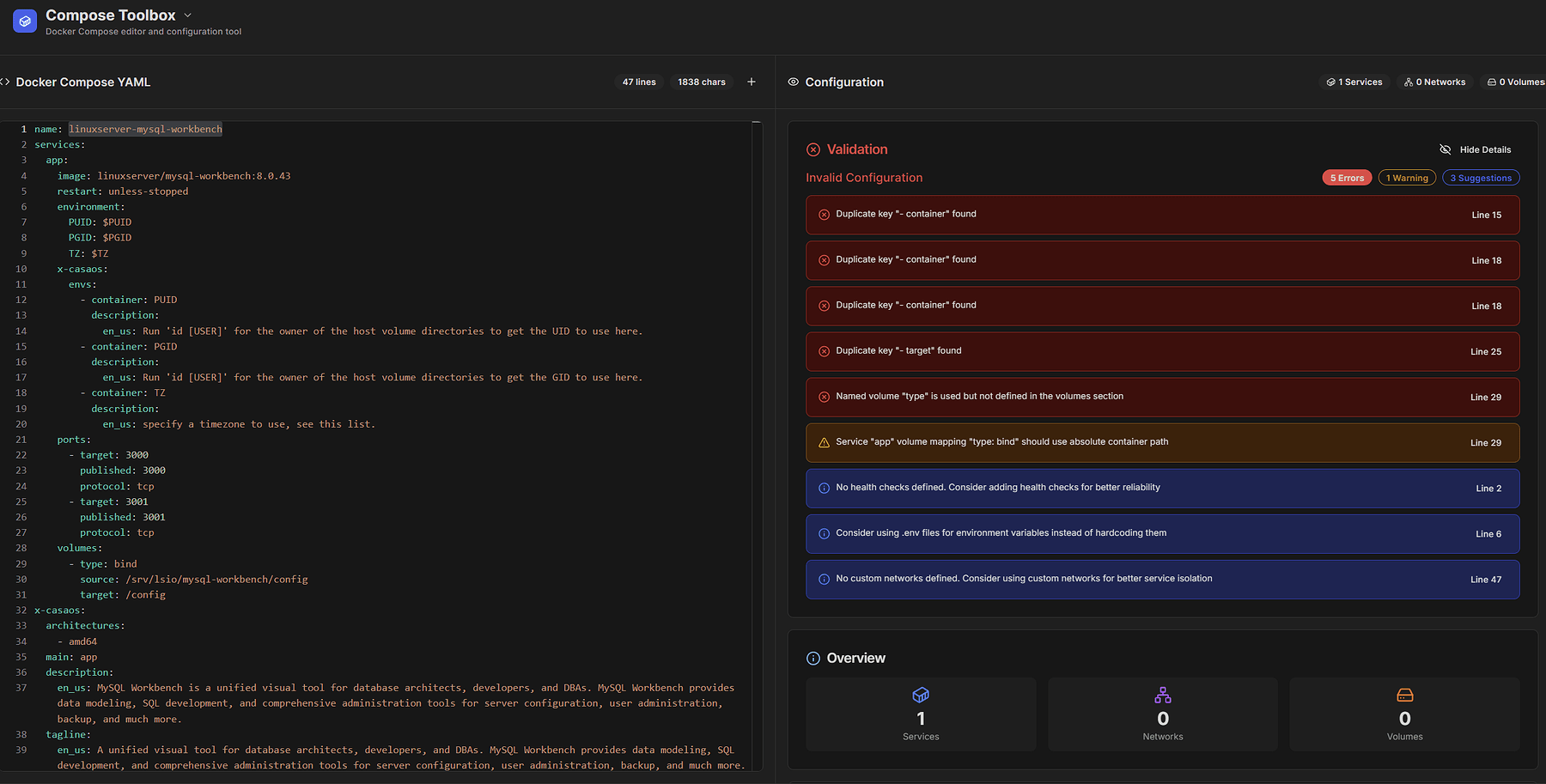Click the project name on YAML line 1

pos(145,130)
